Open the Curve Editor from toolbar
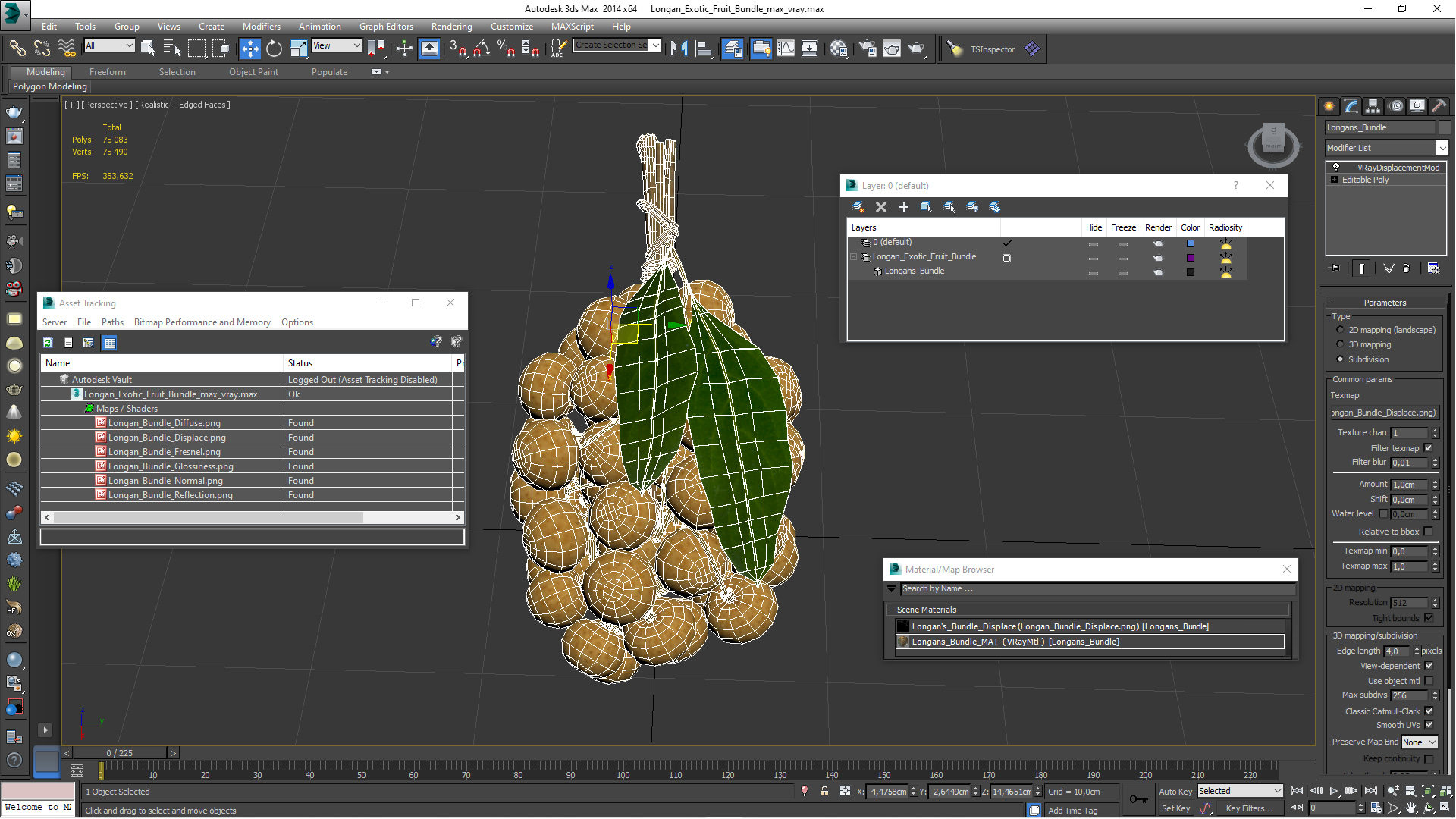The height and width of the screenshot is (819, 1456). click(x=786, y=49)
